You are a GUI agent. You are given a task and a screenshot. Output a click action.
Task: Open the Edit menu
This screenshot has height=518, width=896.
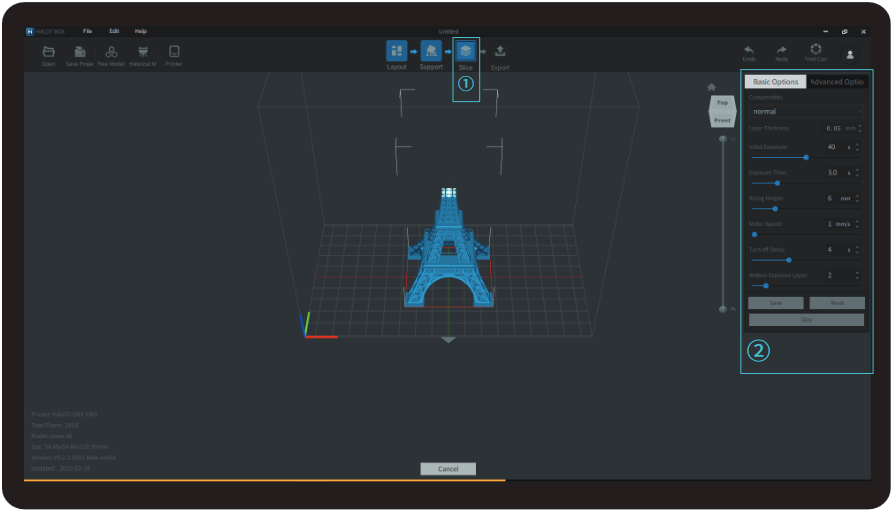pos(114,31)
